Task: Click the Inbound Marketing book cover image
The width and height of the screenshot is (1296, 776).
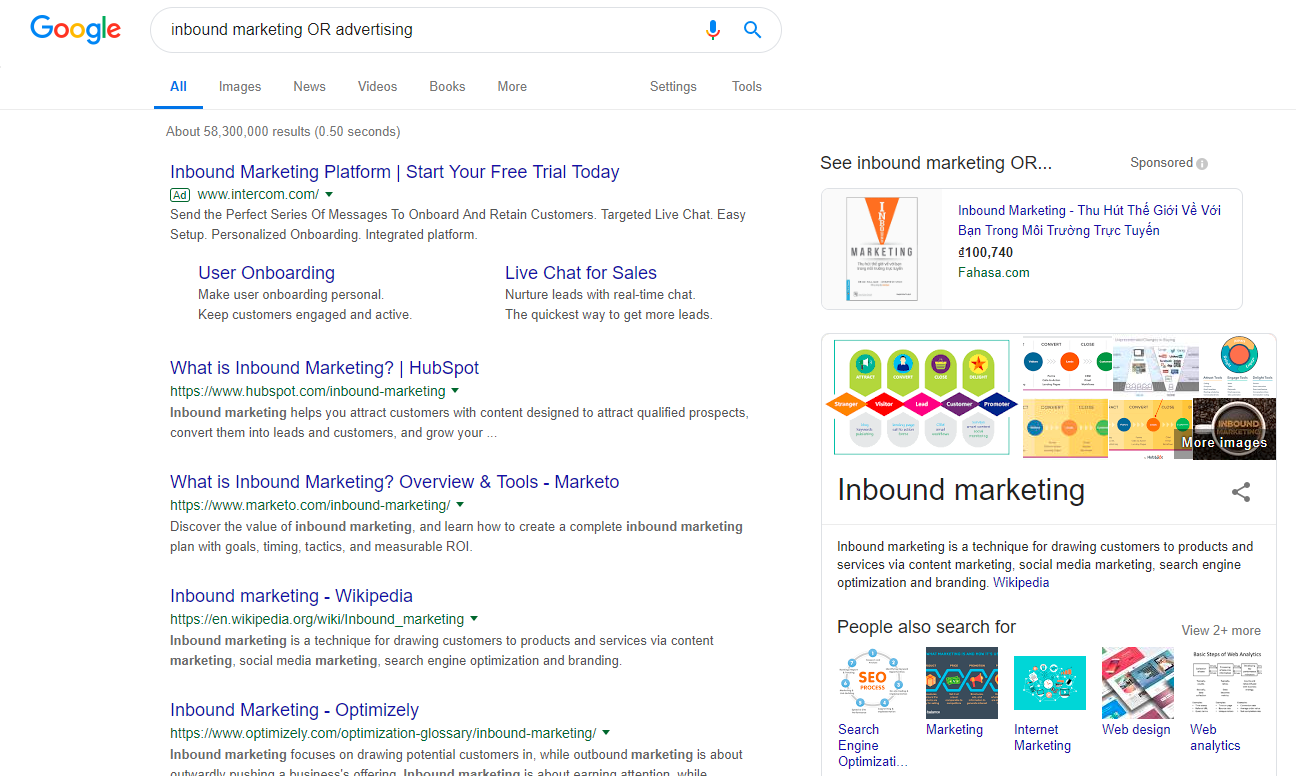Action: (881, 248)
